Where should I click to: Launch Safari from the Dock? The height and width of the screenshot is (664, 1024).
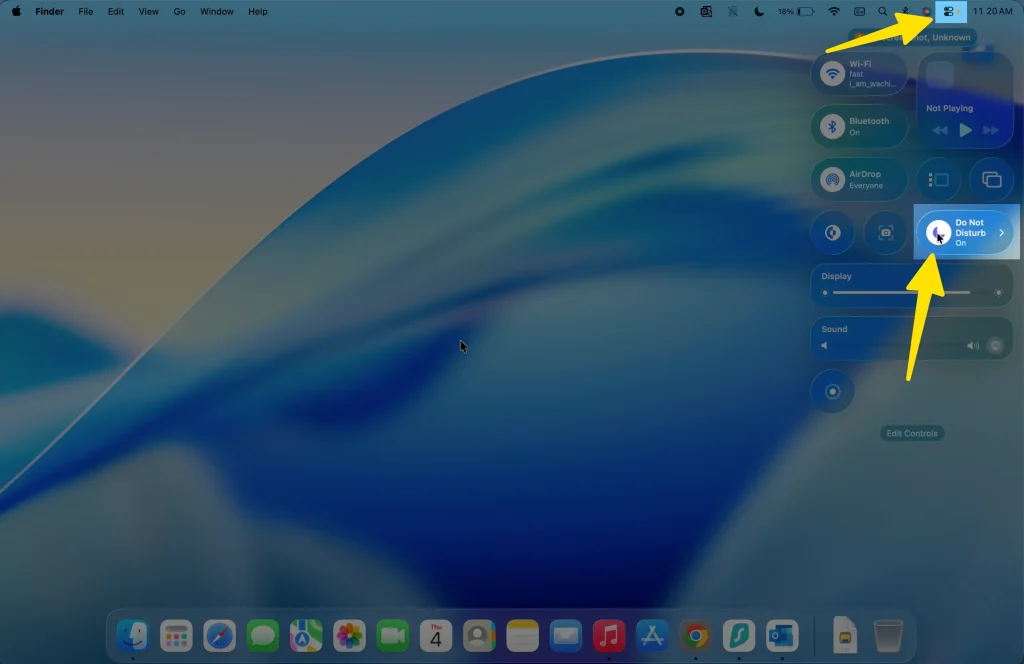click(219, 635)
